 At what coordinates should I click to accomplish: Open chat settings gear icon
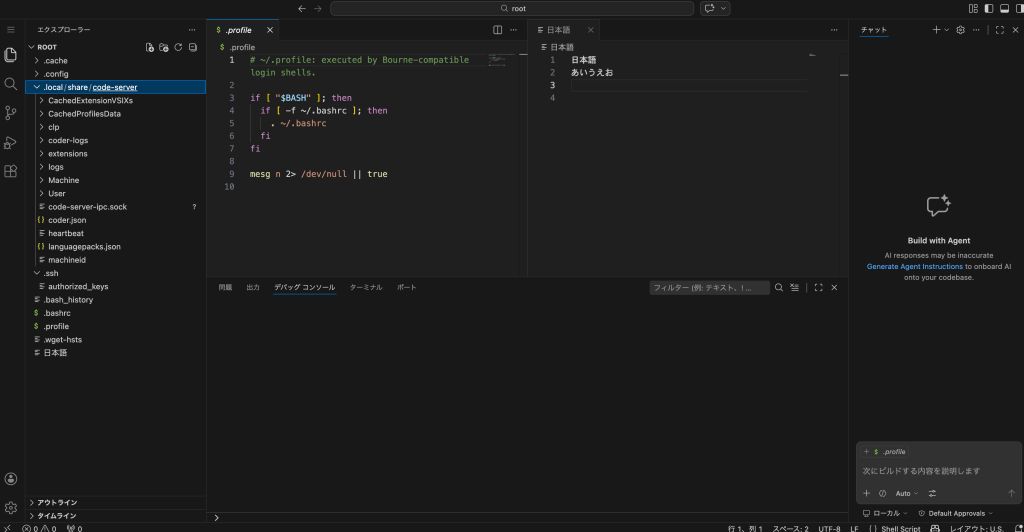point(960,30)
